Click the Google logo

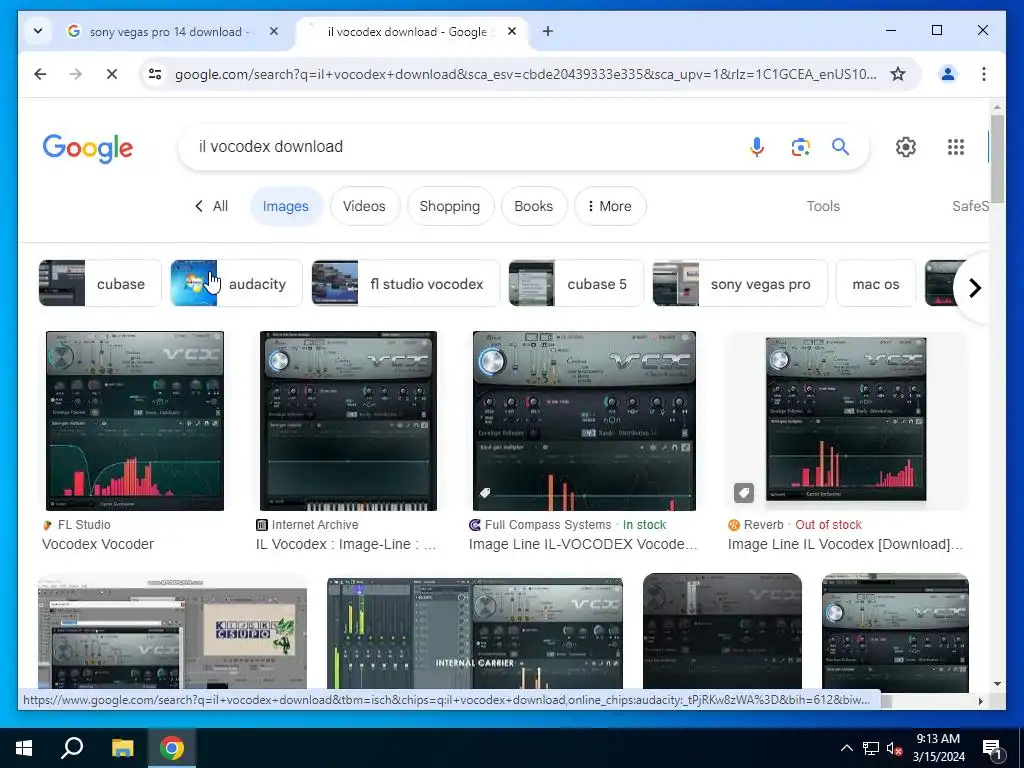click(88, 148)
